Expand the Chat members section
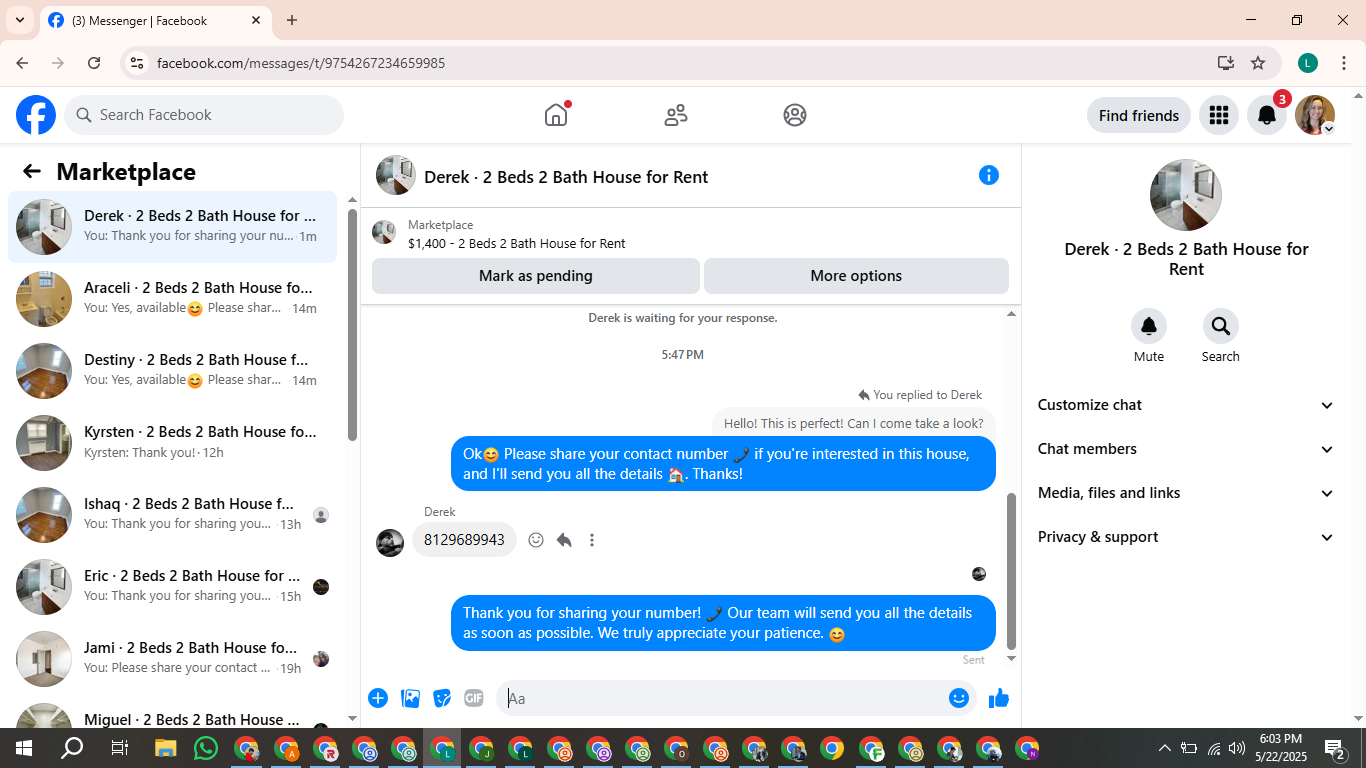Image resolution: width=1366 pixels, height=768 pixels. pyautogui.click(x=1186, y=449)
